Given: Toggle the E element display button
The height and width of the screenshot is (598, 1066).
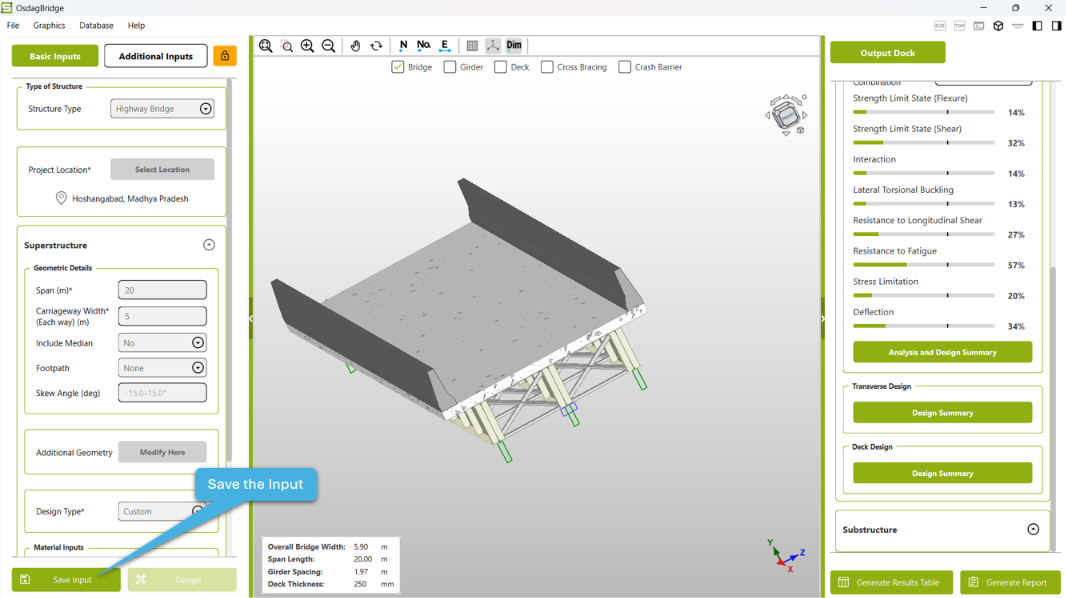Looking at the screenshot, I should point(445,46).
